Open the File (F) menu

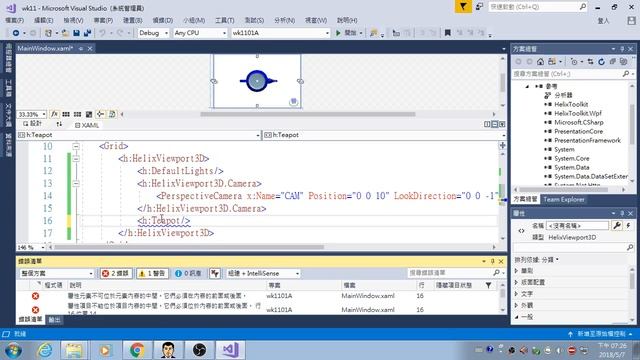point(15,20)
